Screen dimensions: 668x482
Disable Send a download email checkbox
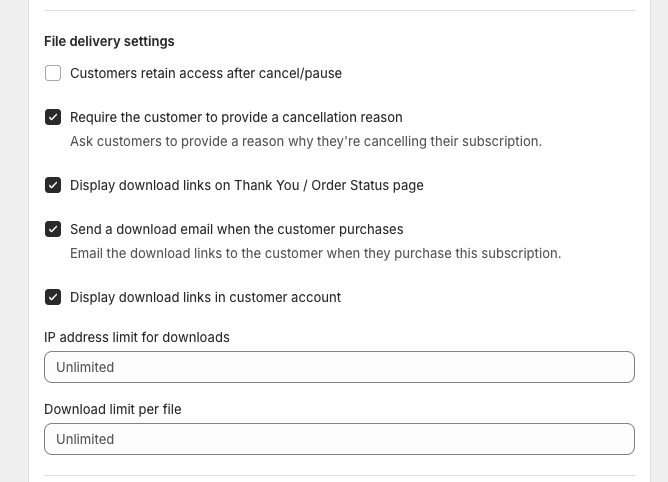tap(53, 229)
